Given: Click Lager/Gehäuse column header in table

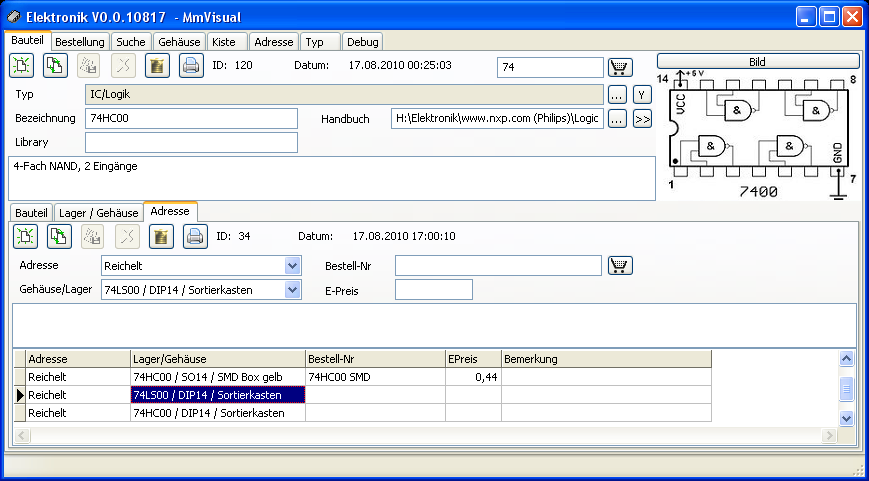Looking at the screenshot, I should coord(218,359).
